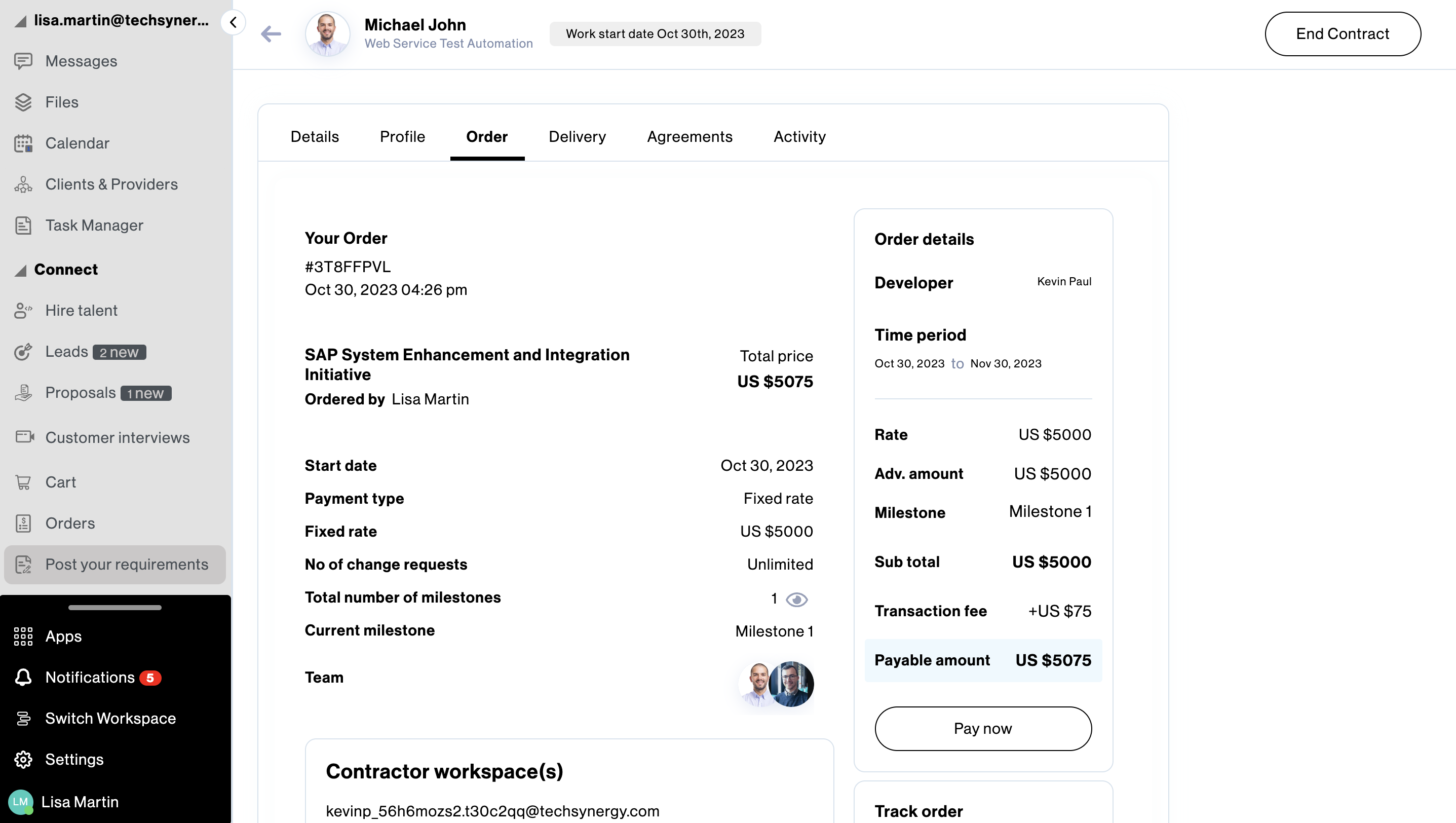The height and width of the screenshot is (823, 1456).
Task: Go back using the left arrow
Action: tap(271, 34)
